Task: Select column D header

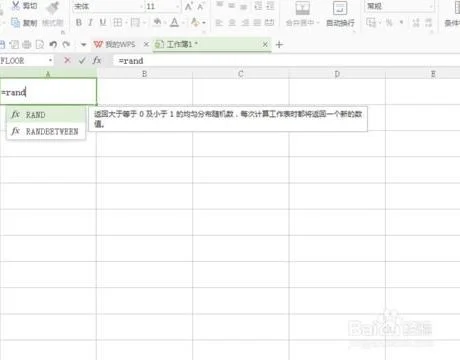Action: coord(337,74)
